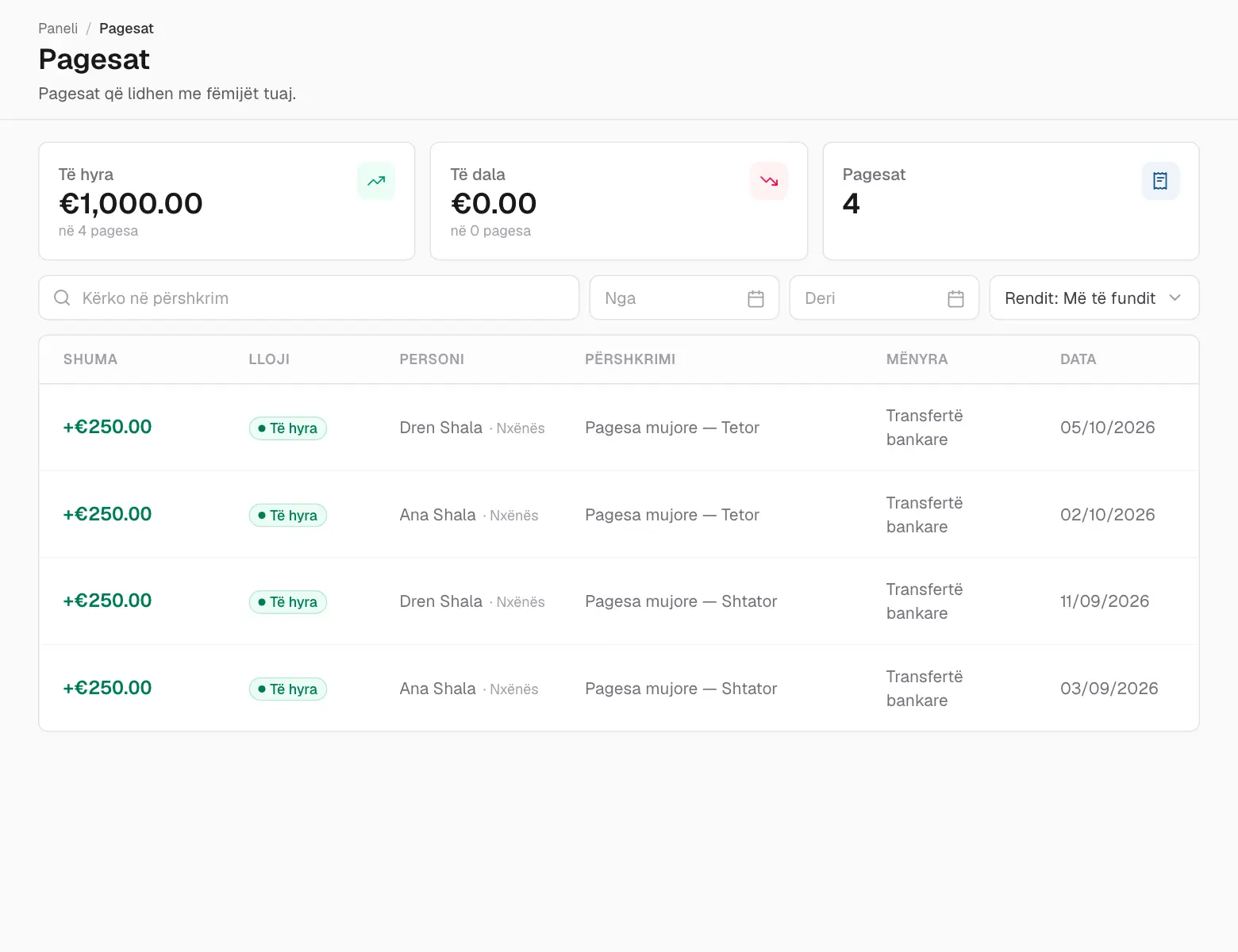The image size is (1238, 952).
Task: Click +€250.00 amount in the 02/10/2026 row
Action: (107, 514)
